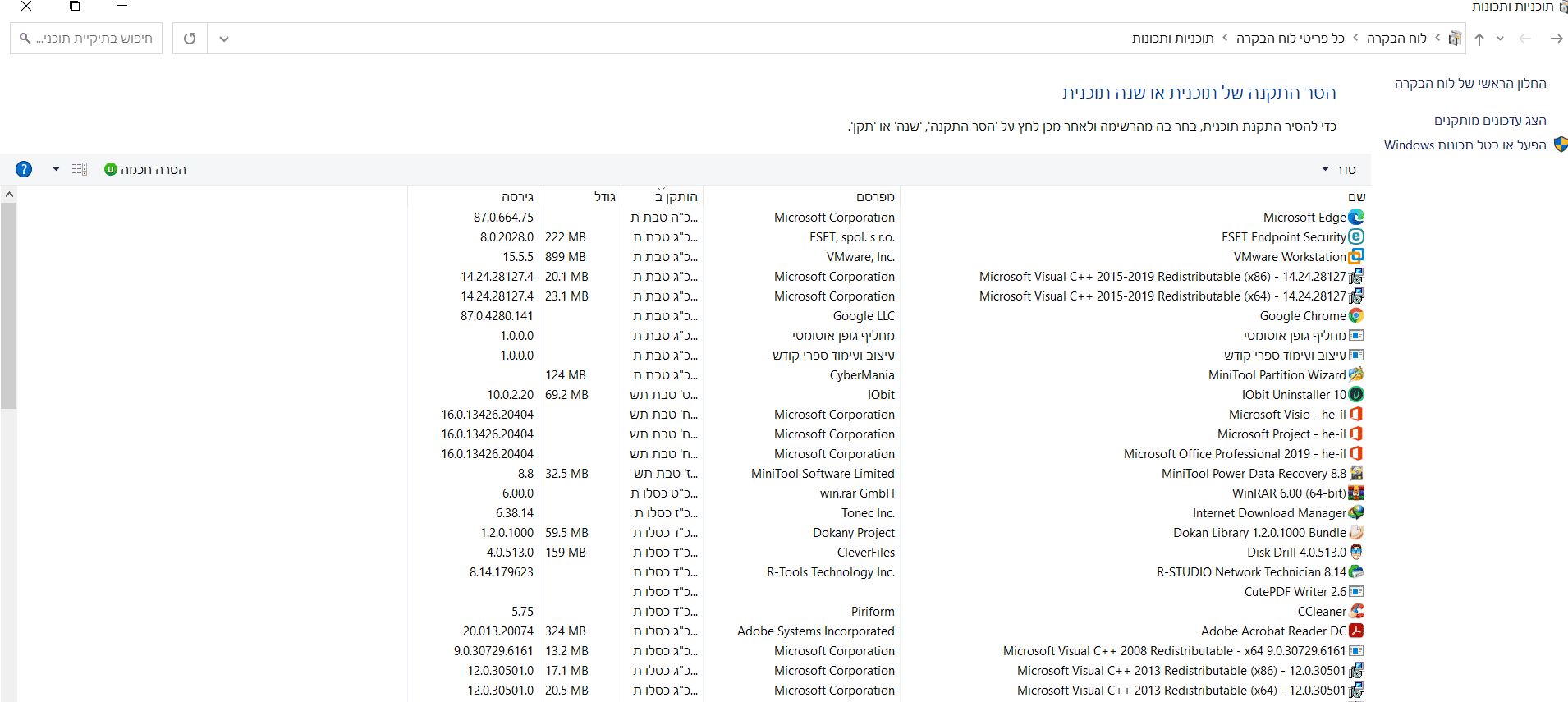
Task: Click the CCleaner program icon
Action: 1356,611
